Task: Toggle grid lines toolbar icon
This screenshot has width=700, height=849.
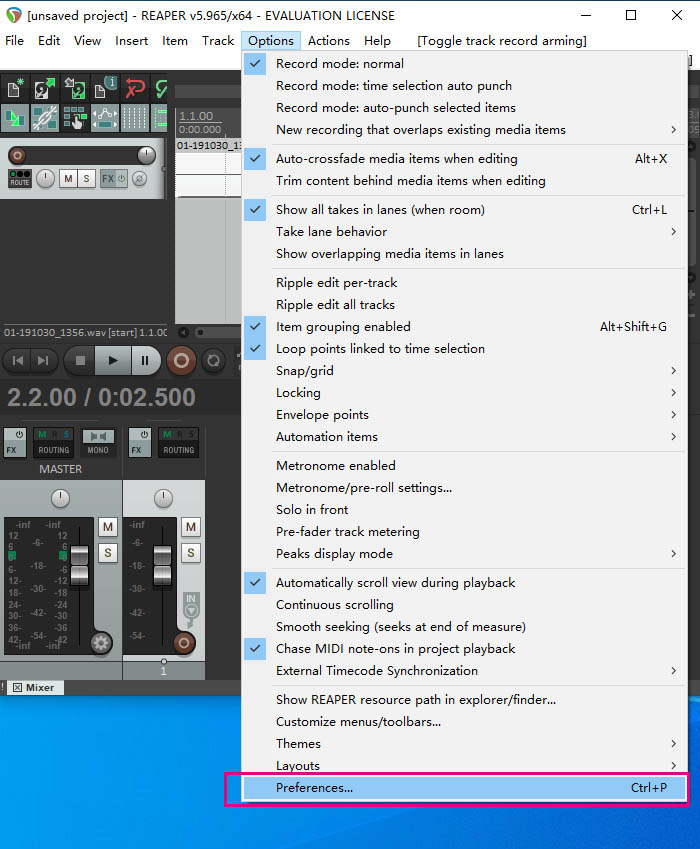Action: [135, 119]
